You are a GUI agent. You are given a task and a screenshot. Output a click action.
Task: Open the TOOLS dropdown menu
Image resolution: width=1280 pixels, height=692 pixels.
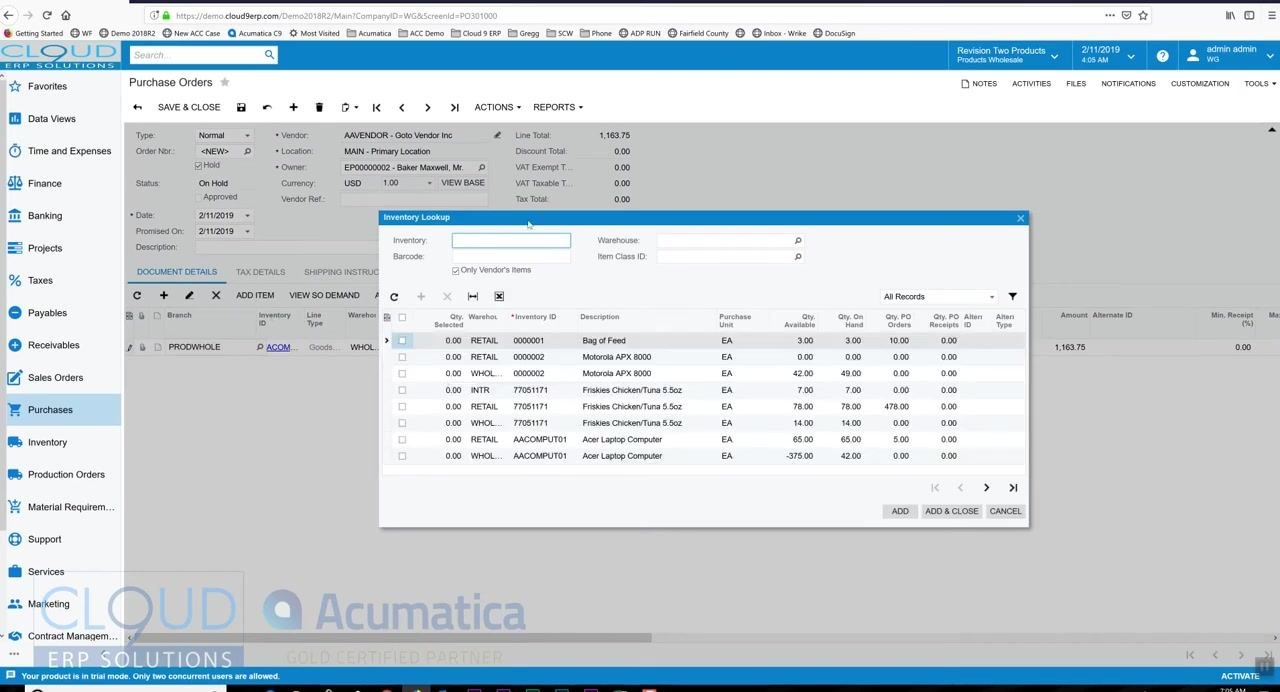coord(1260,84)
